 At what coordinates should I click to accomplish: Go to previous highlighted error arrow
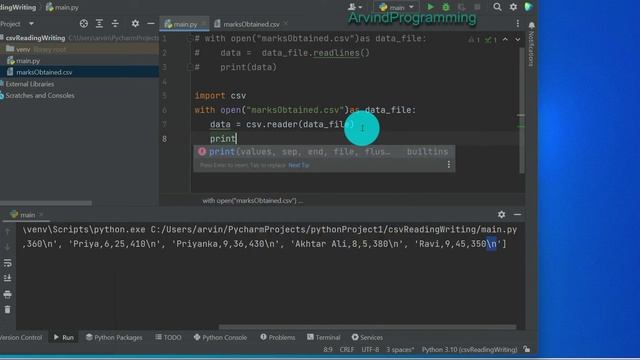505,40
